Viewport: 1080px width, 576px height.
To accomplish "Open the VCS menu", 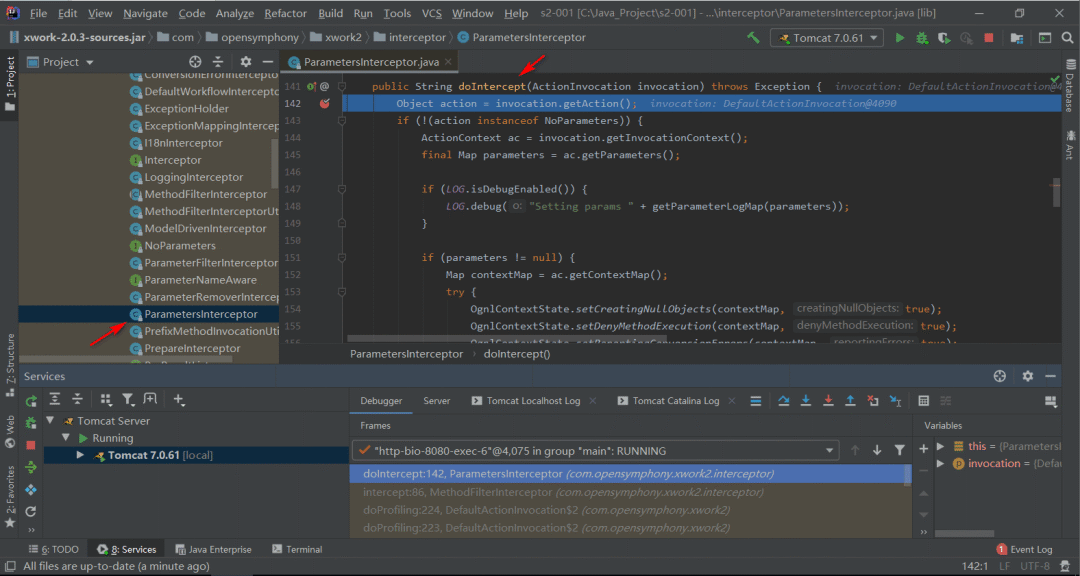I will pyautogui.click(x=432, y=13).
